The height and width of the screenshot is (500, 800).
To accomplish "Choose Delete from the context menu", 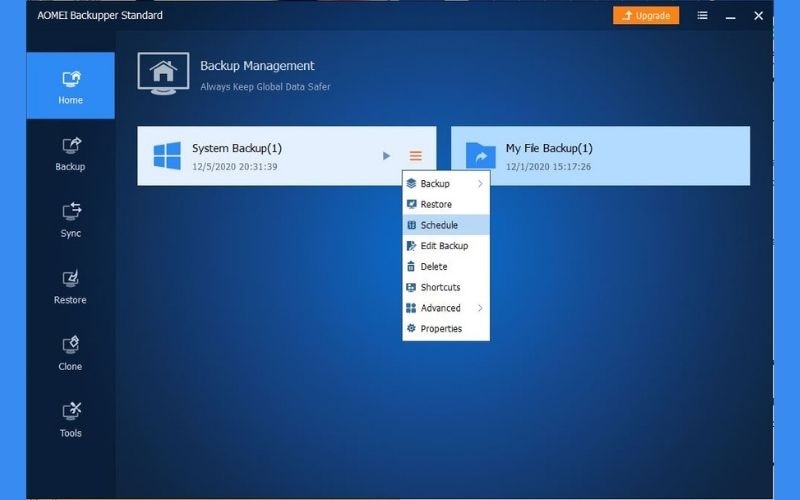I will tap(446, 266).
